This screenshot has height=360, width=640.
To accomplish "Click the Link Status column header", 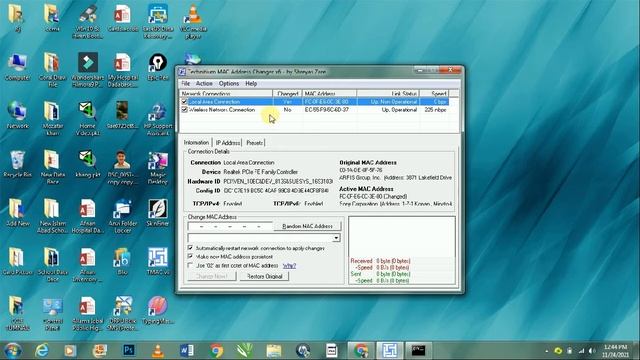I will [388, 93].
